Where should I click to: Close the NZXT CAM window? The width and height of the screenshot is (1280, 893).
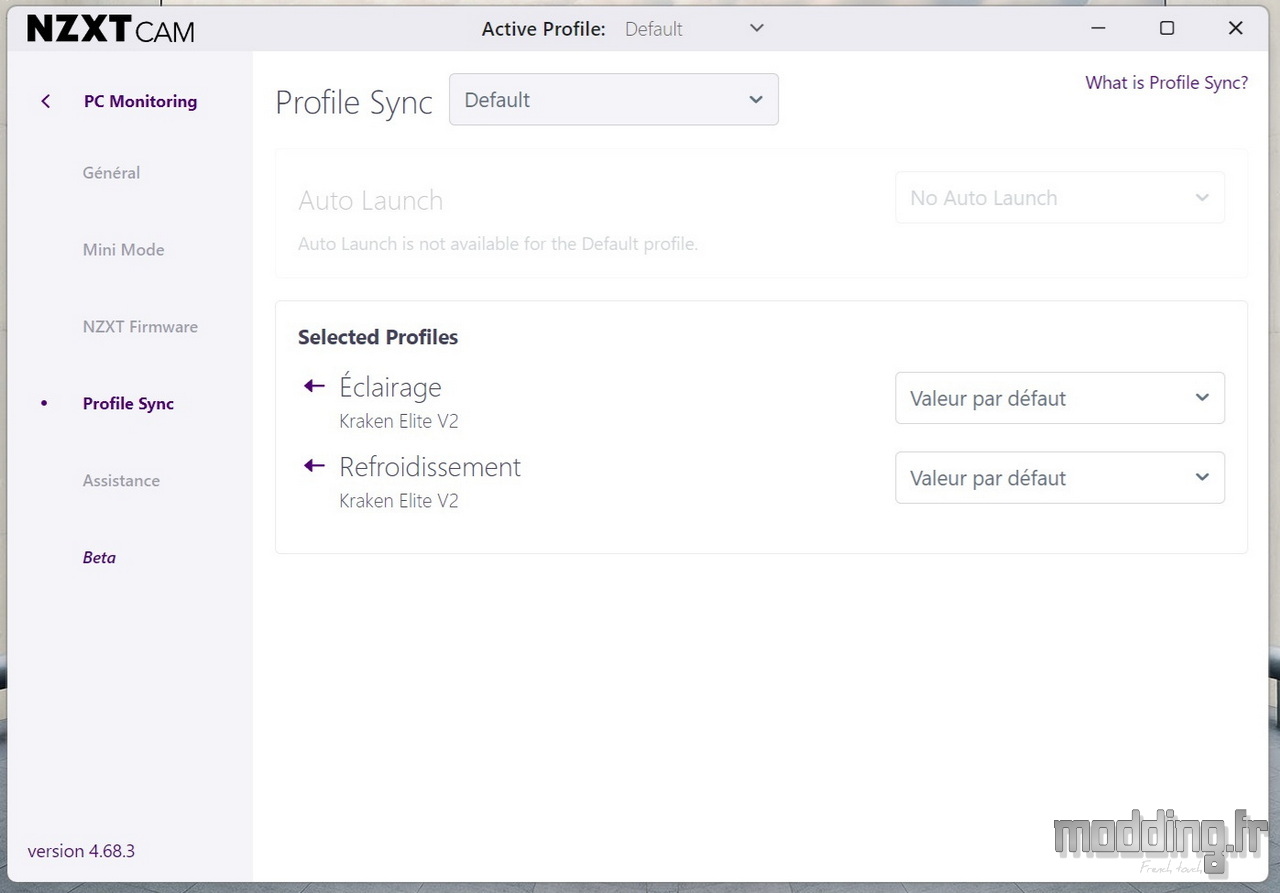1235,29
